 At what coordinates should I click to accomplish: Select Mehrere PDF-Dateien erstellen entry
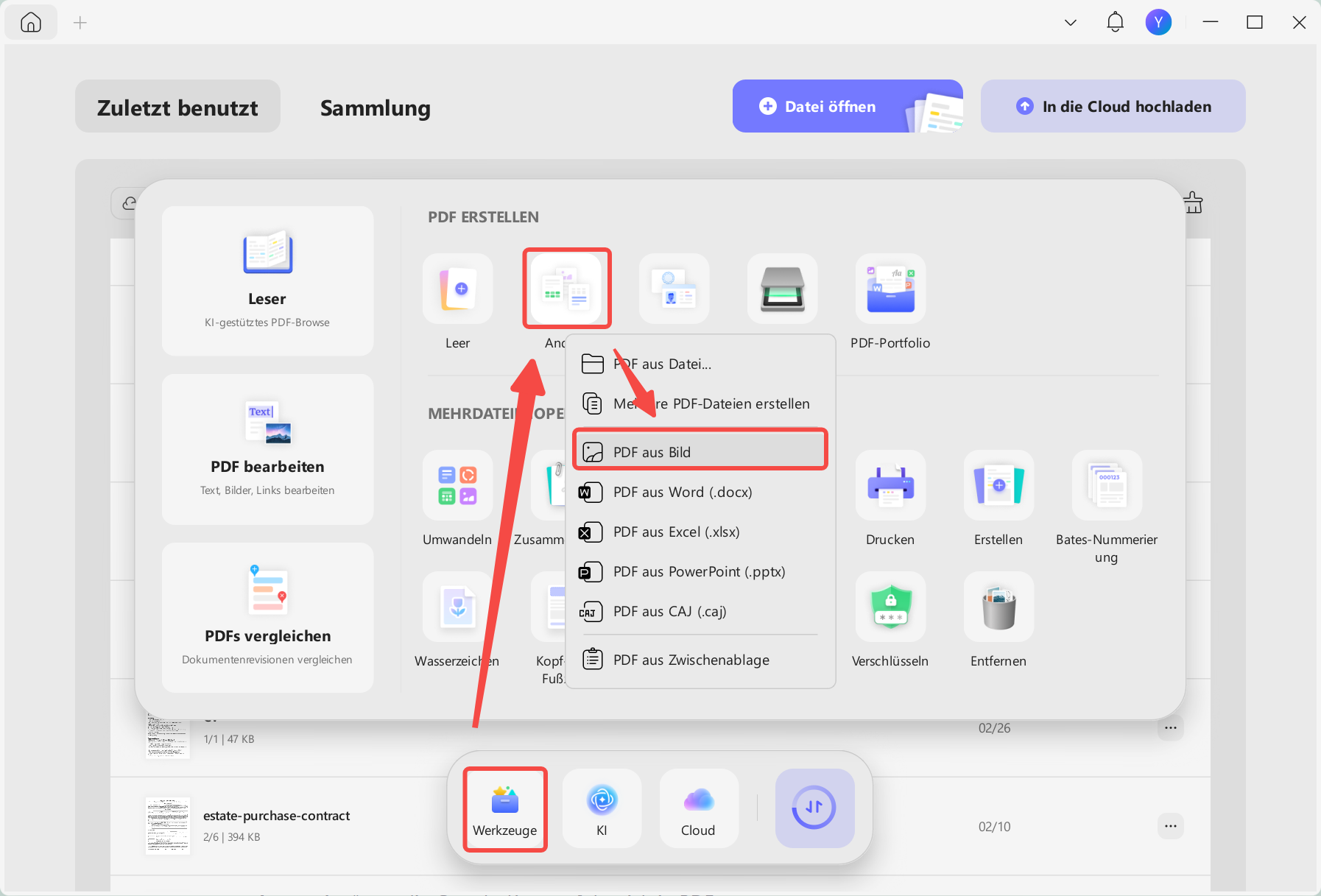700,403
